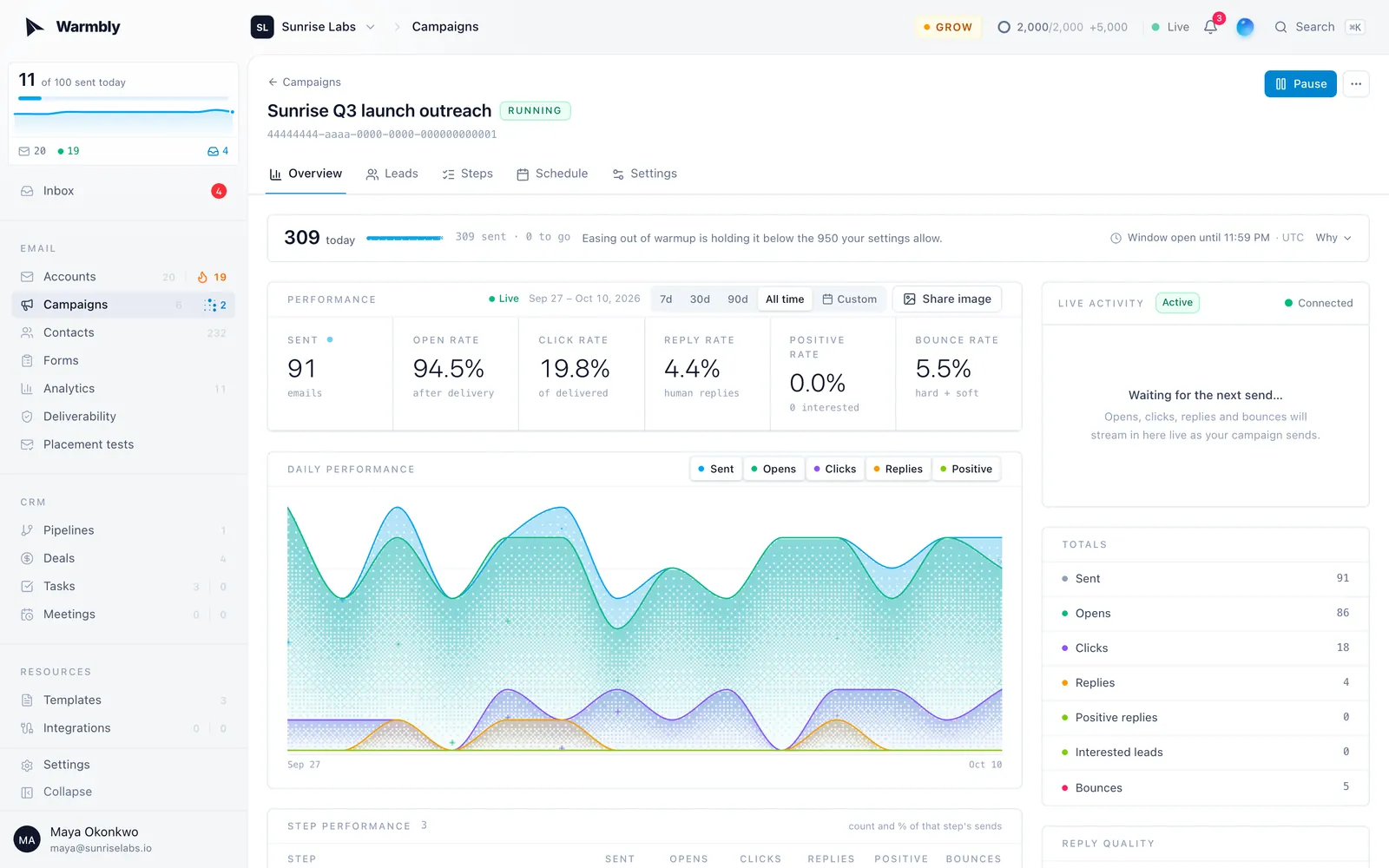Click the daily send progress bar

tap(405, 238)
